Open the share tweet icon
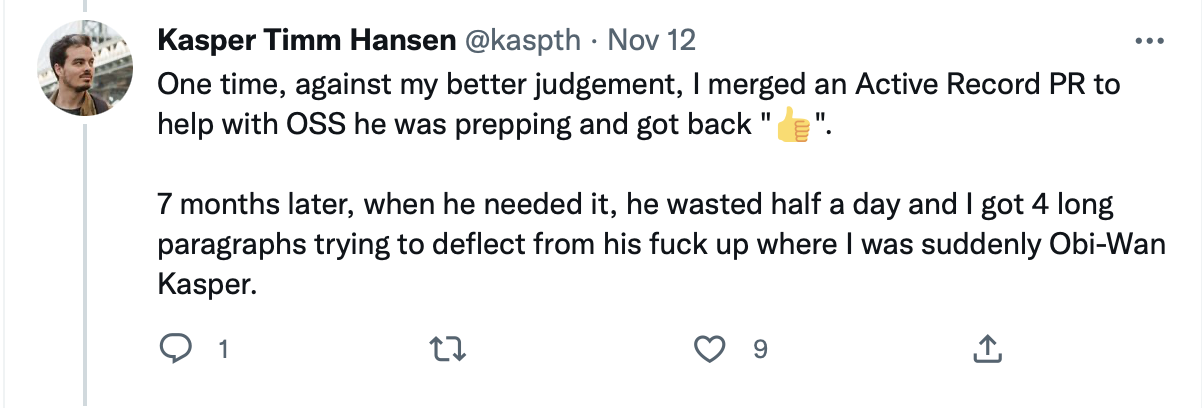Viewport: 1202px width, 408px height. click(986, 349)
